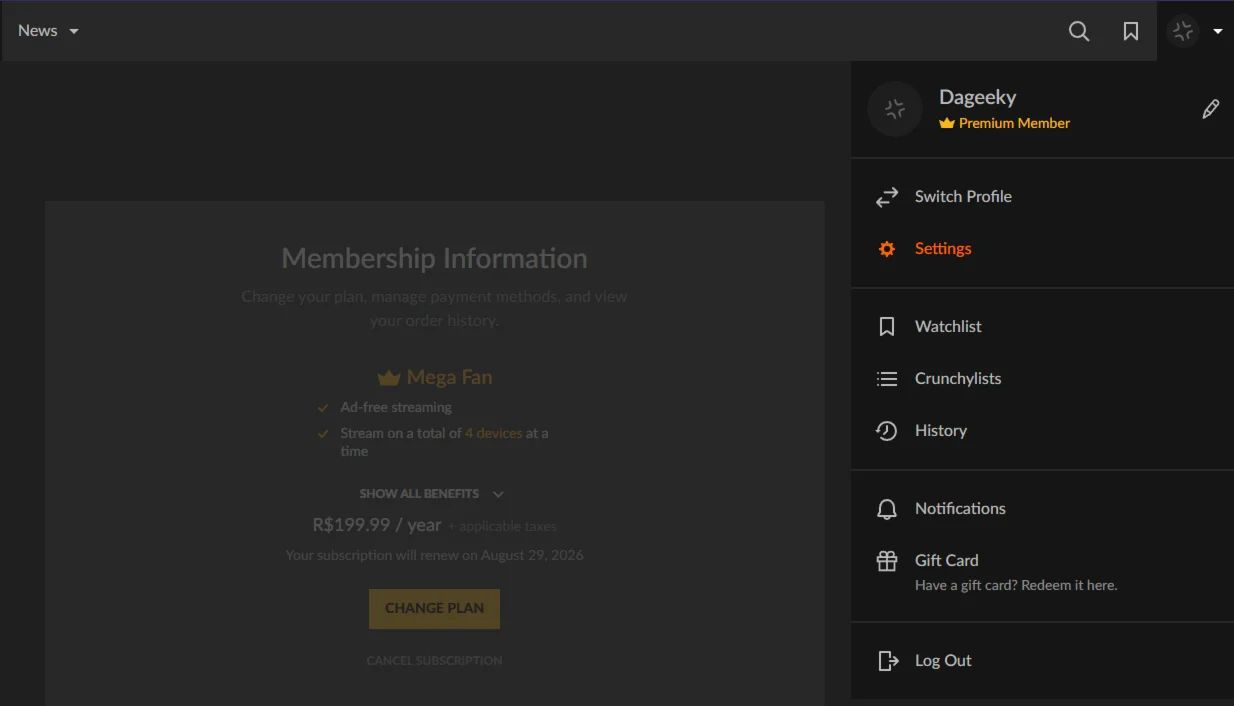
Task: Click the Cancel Subscription link
Action: pyautogui.click(x=434, y=661)
